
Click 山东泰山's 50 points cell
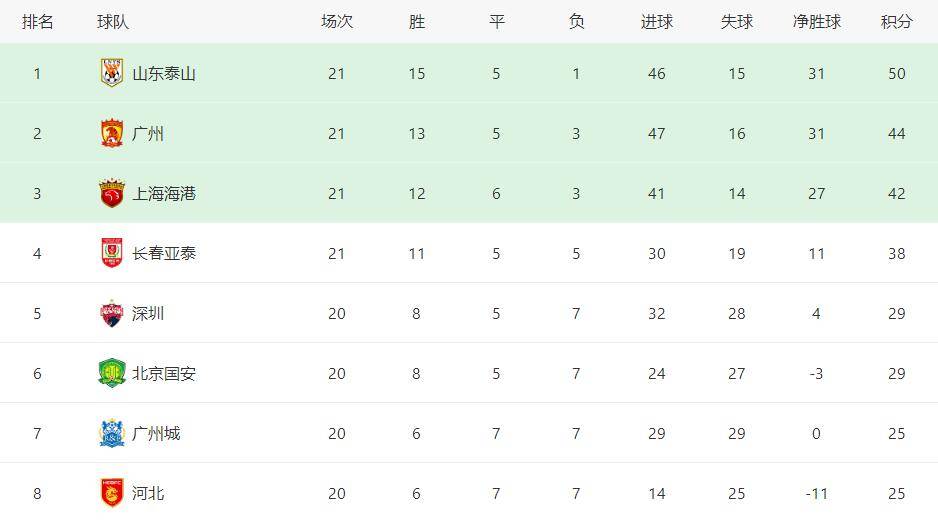pyautogui.click(x=896, y=74)
